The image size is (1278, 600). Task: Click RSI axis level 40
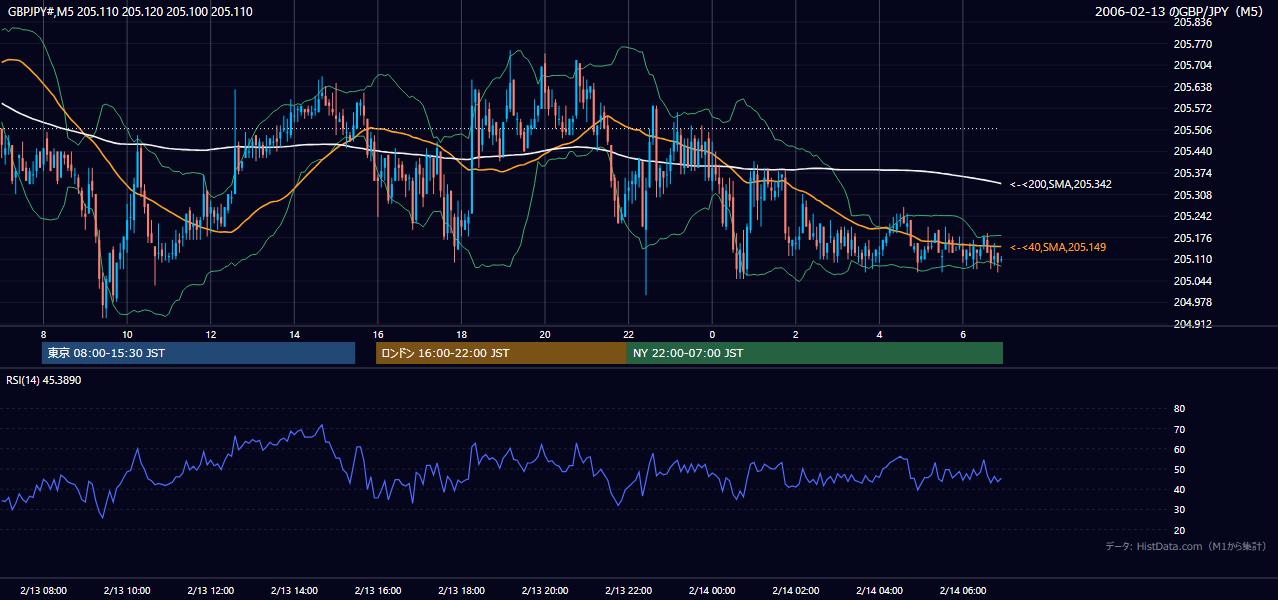point(1179,489)
